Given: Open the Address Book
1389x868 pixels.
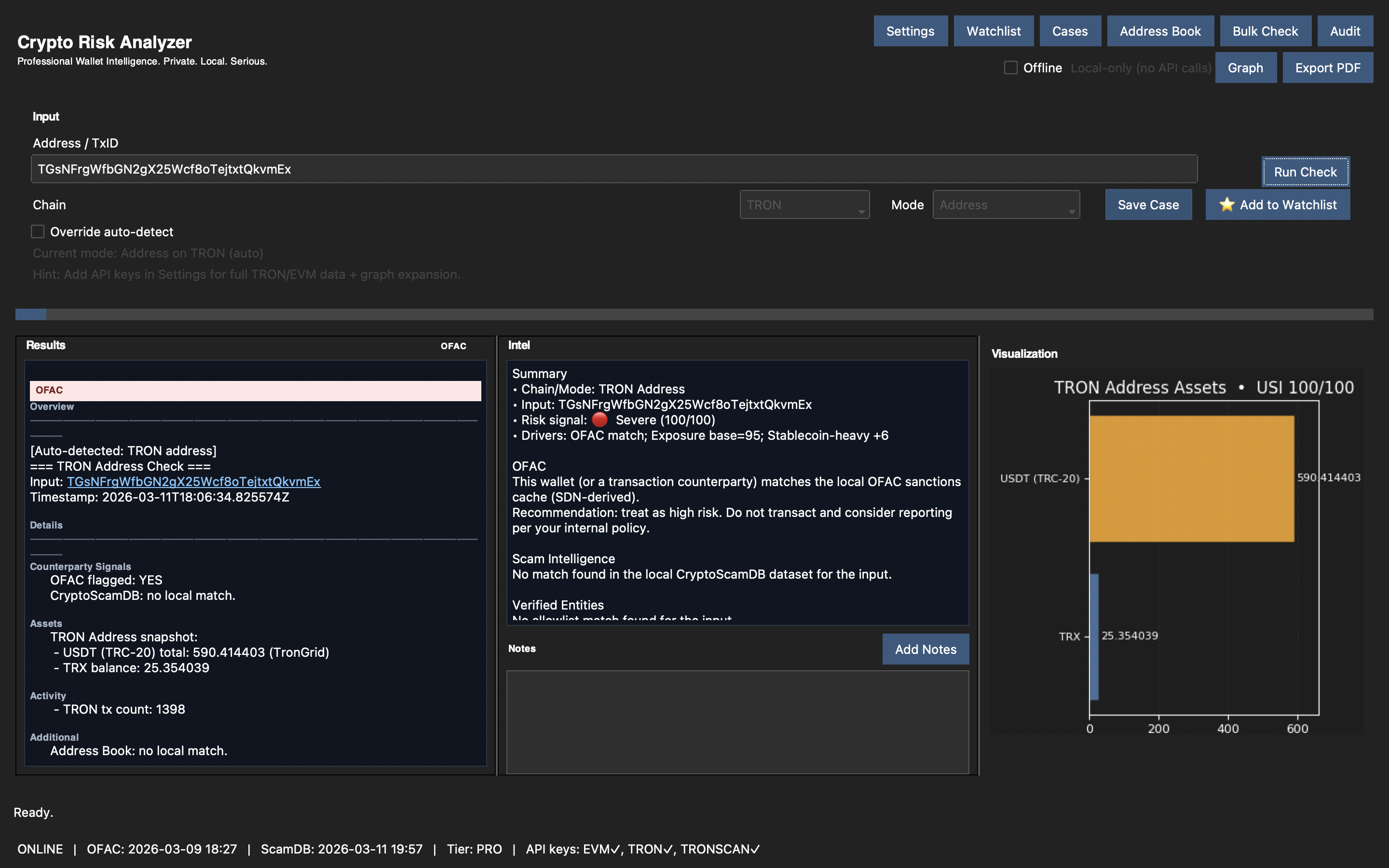Looking at the screenshot, I should click(x=1160, y=31).
